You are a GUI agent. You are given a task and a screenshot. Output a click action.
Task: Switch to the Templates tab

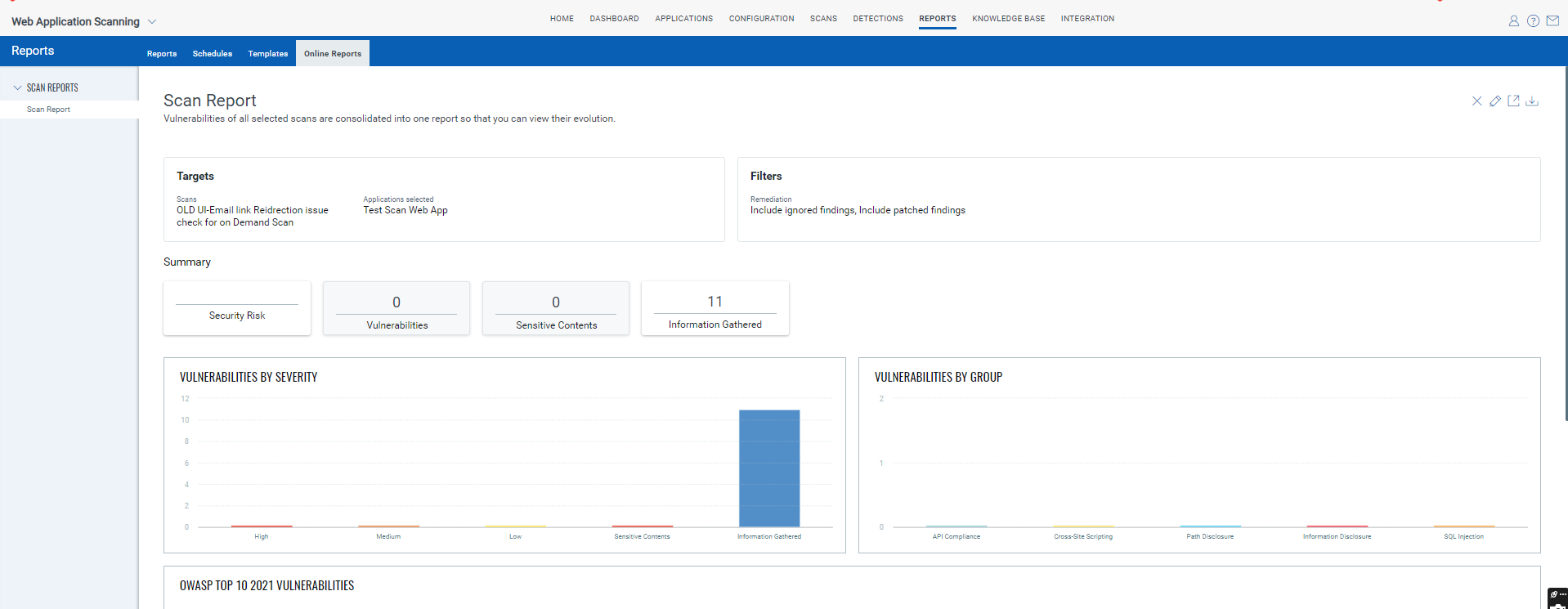click(x=267, y=54)
